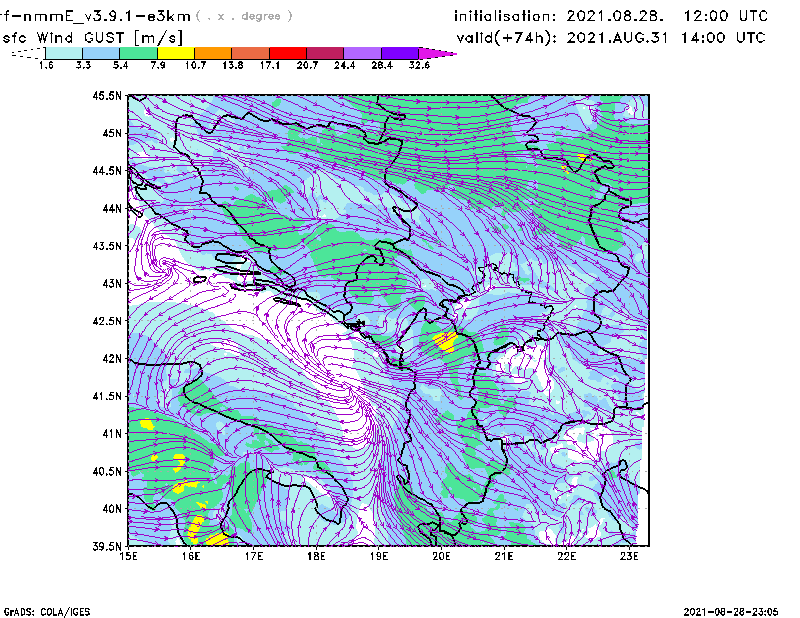Click the 40.5N latitude label
The height and width of the screenshot is (618, 800).
[107, 472]
